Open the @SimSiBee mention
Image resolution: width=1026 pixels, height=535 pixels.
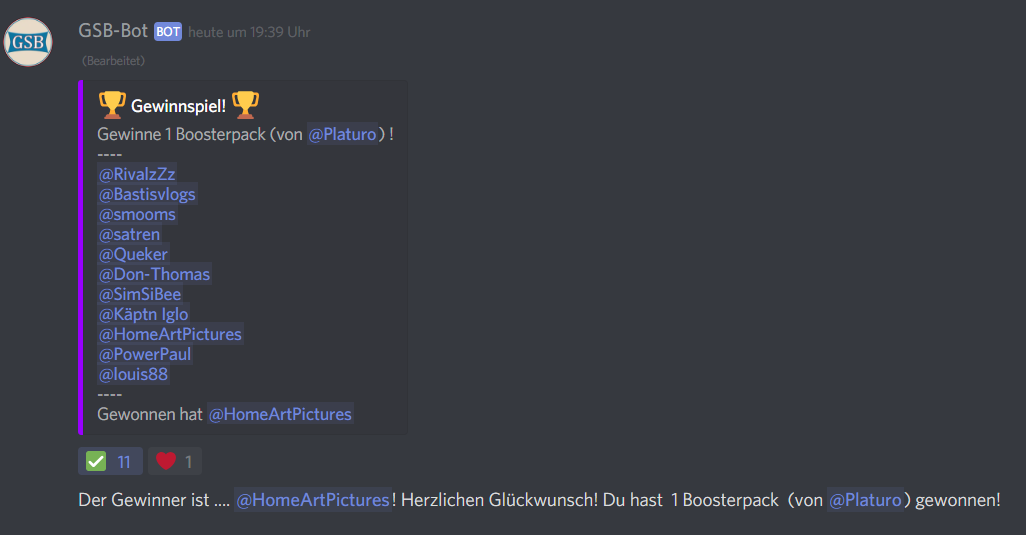tap(140, 294)
